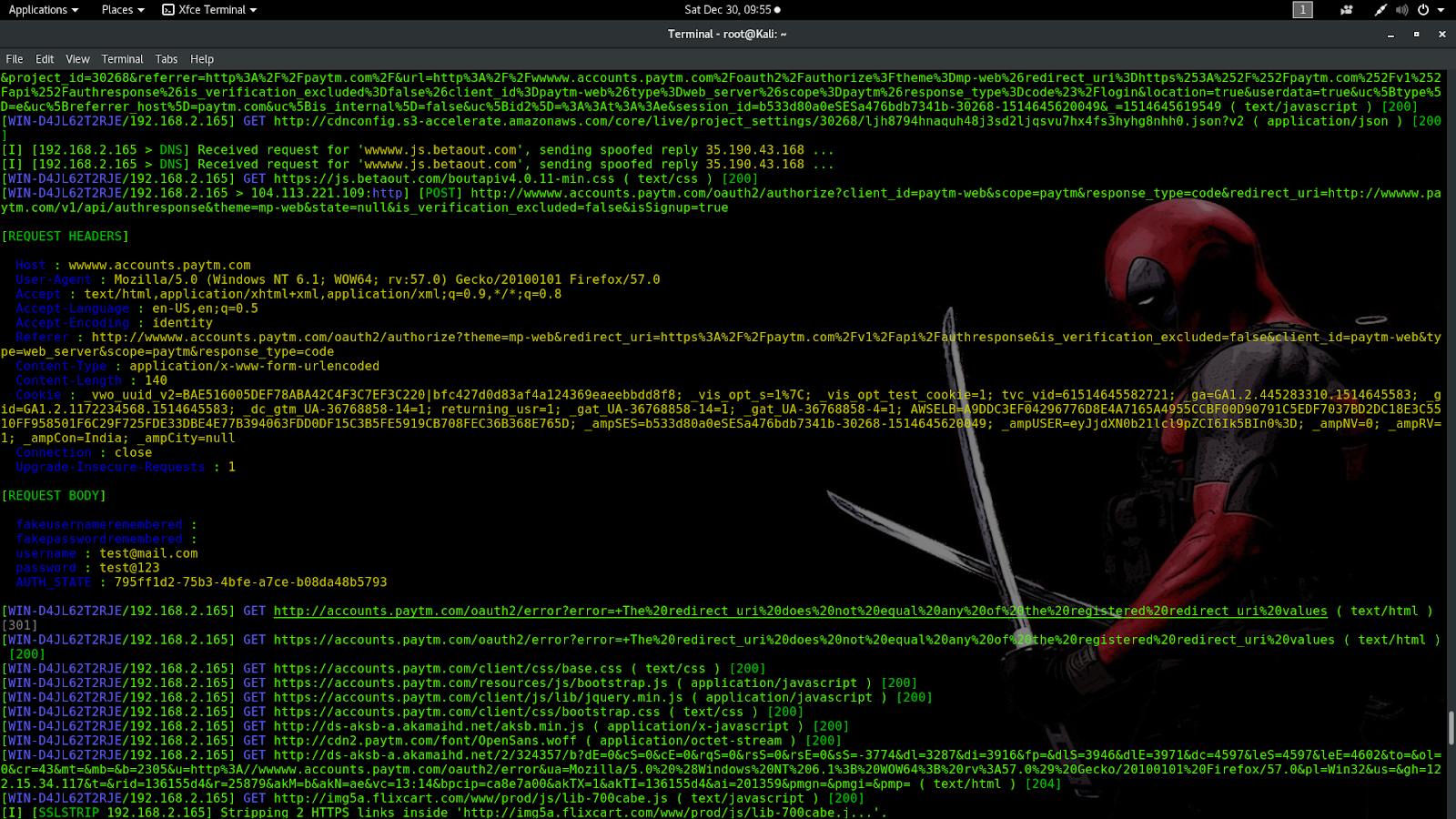
Task: Click the Accept-Encoding identity line
Action: [114, 323]
